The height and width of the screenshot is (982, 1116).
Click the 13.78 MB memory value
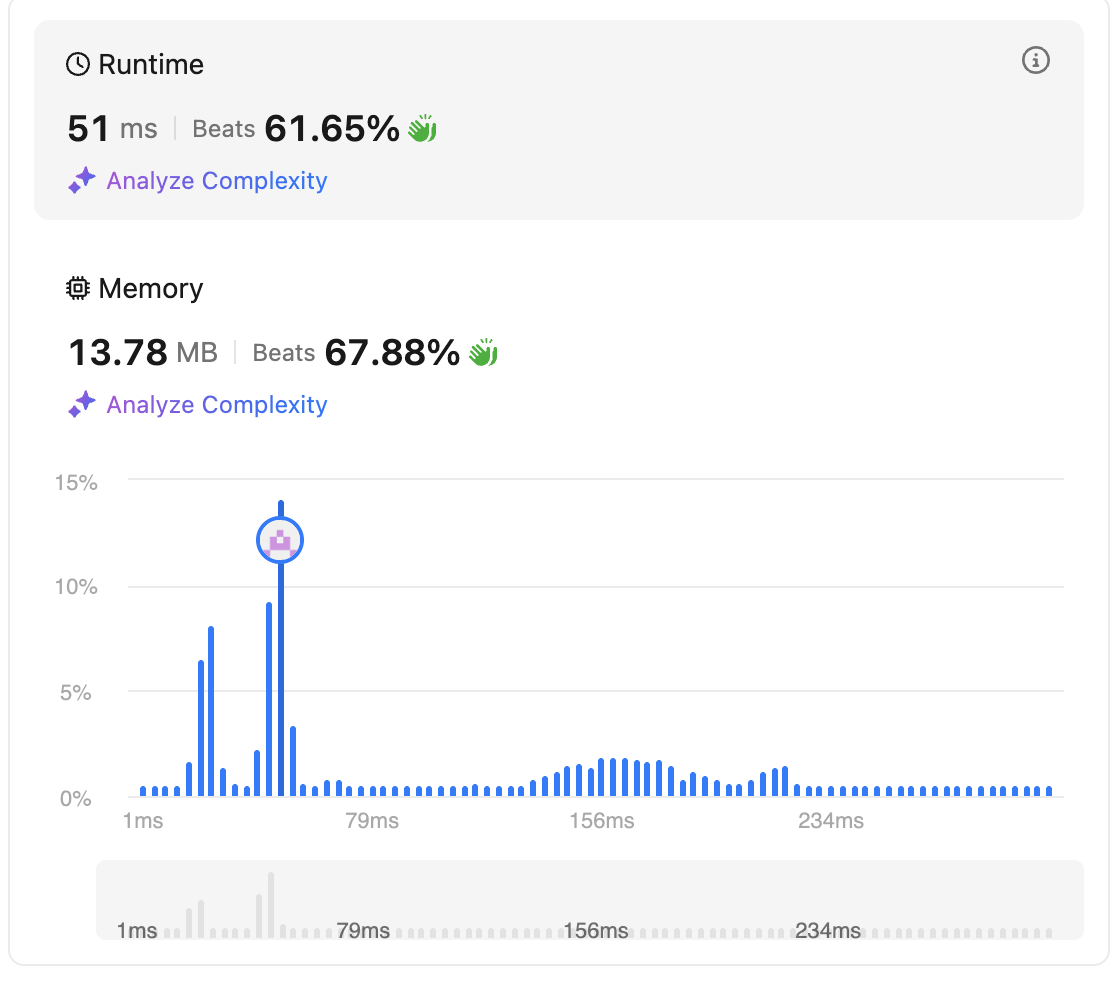coord(142,353)
